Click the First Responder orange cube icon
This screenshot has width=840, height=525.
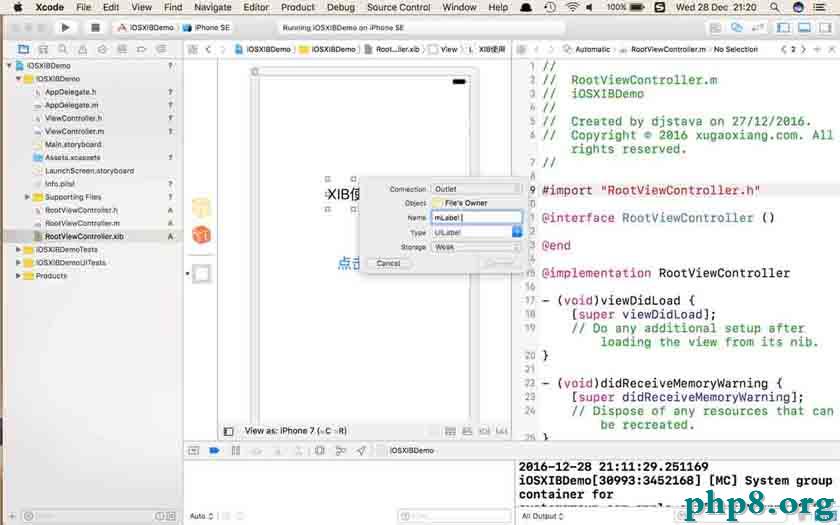pyautogui.click(x=202, y=235)
